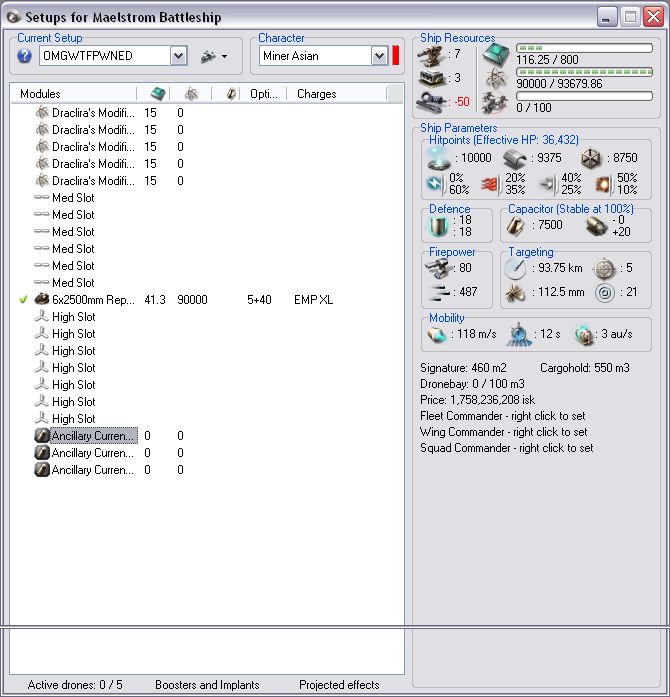Image resolution: width=670 pixels, height=697 pixels.
Task: Click the CPU icon column header
Action: (x=158, y=94)
